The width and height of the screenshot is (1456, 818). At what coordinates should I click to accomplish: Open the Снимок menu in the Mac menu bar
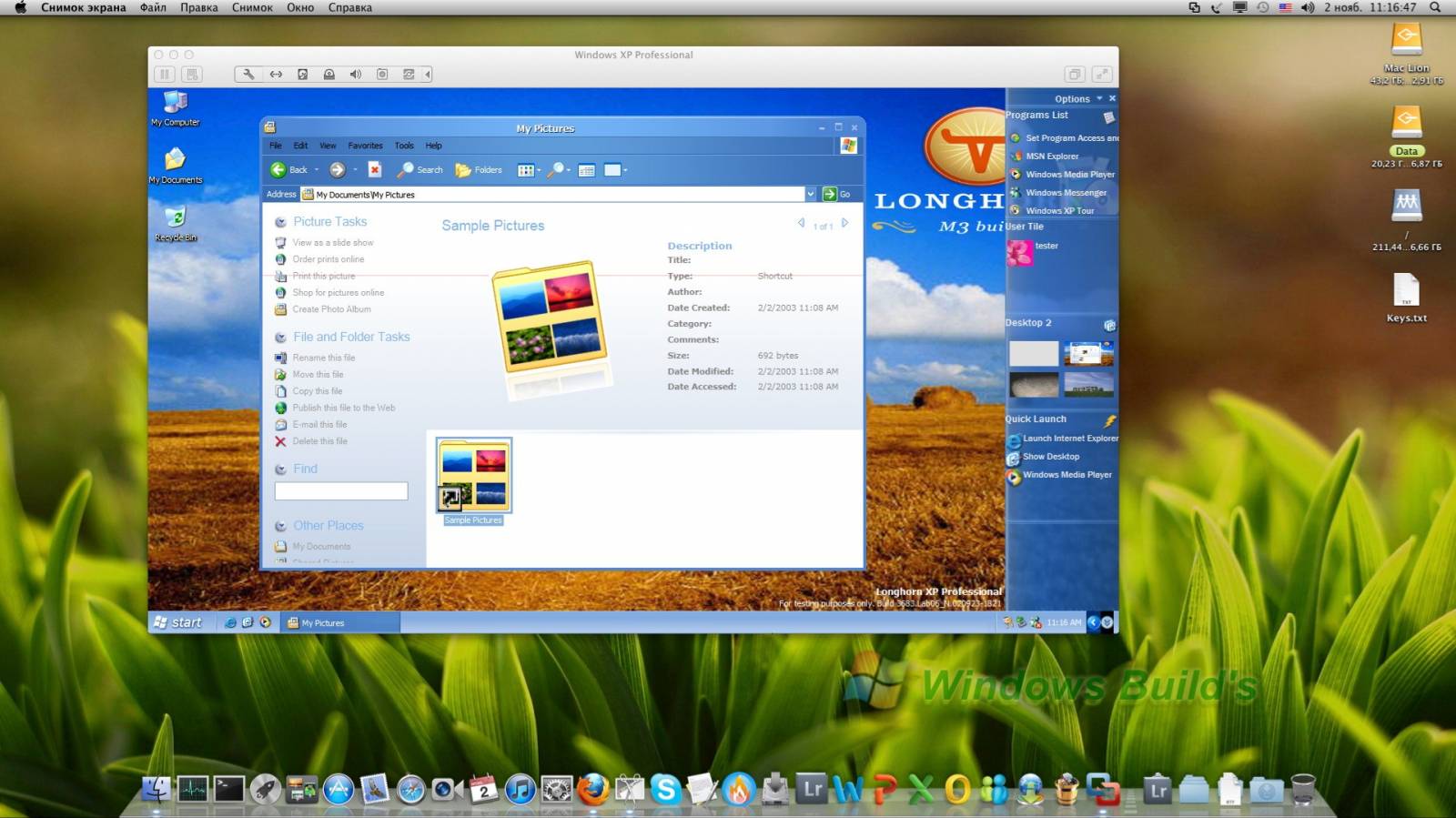coord(252,7)
